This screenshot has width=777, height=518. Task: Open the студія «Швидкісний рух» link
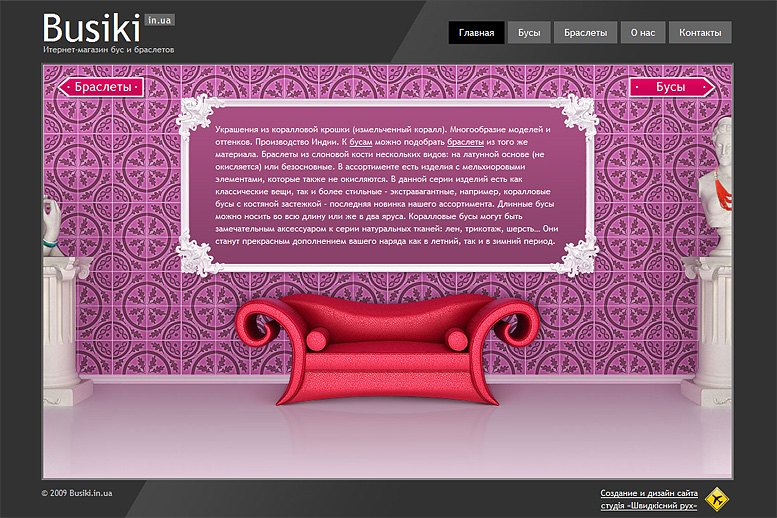coord(649,506)
